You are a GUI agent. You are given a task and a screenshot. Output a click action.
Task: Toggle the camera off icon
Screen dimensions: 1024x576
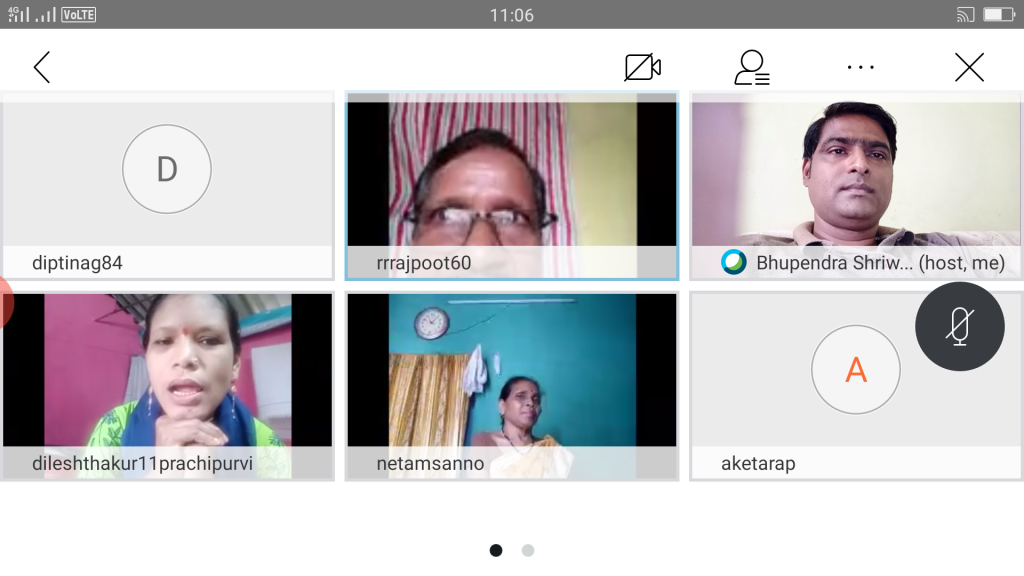click(x=642, y=67)
